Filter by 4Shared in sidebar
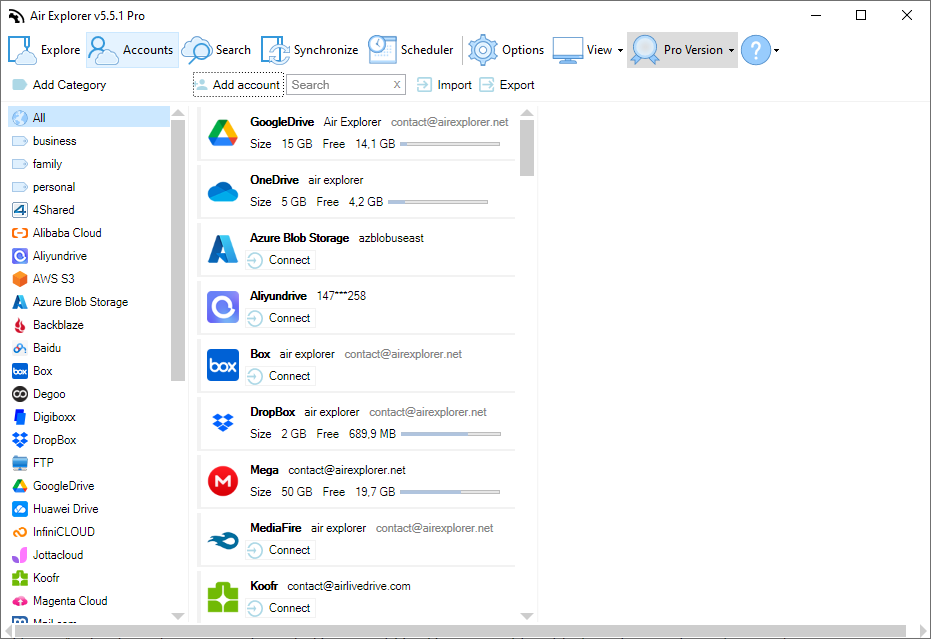This screenshot has width=931, height=639. (89, 210)
